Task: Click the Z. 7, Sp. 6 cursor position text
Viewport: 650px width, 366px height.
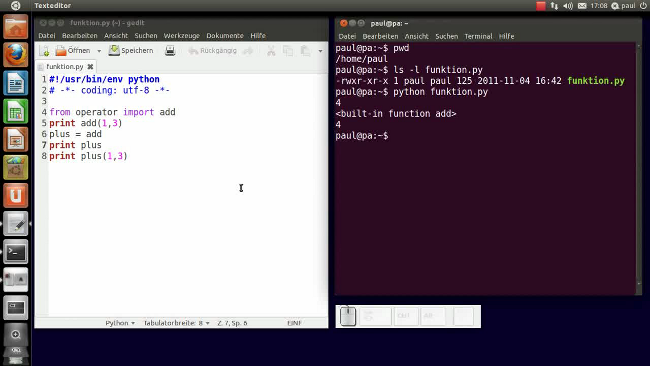Action: (232, 323)
